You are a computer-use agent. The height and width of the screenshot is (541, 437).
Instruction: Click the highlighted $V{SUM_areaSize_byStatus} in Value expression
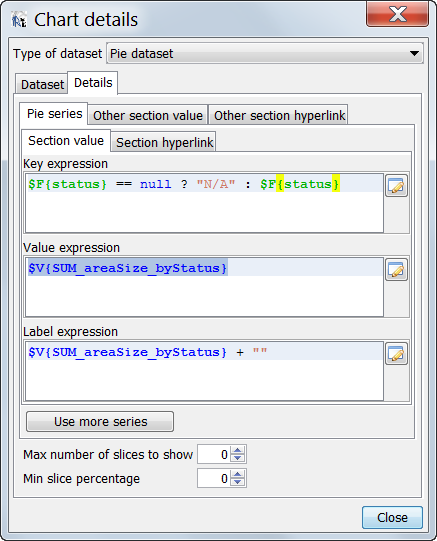[x=128, y=268]
